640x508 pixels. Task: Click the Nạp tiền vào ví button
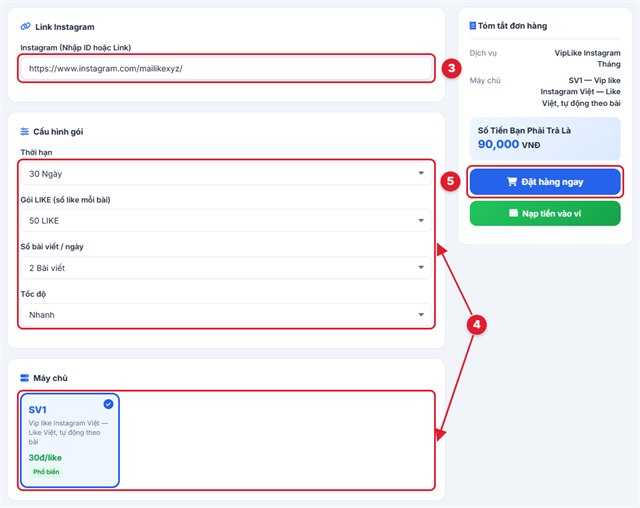545,213
